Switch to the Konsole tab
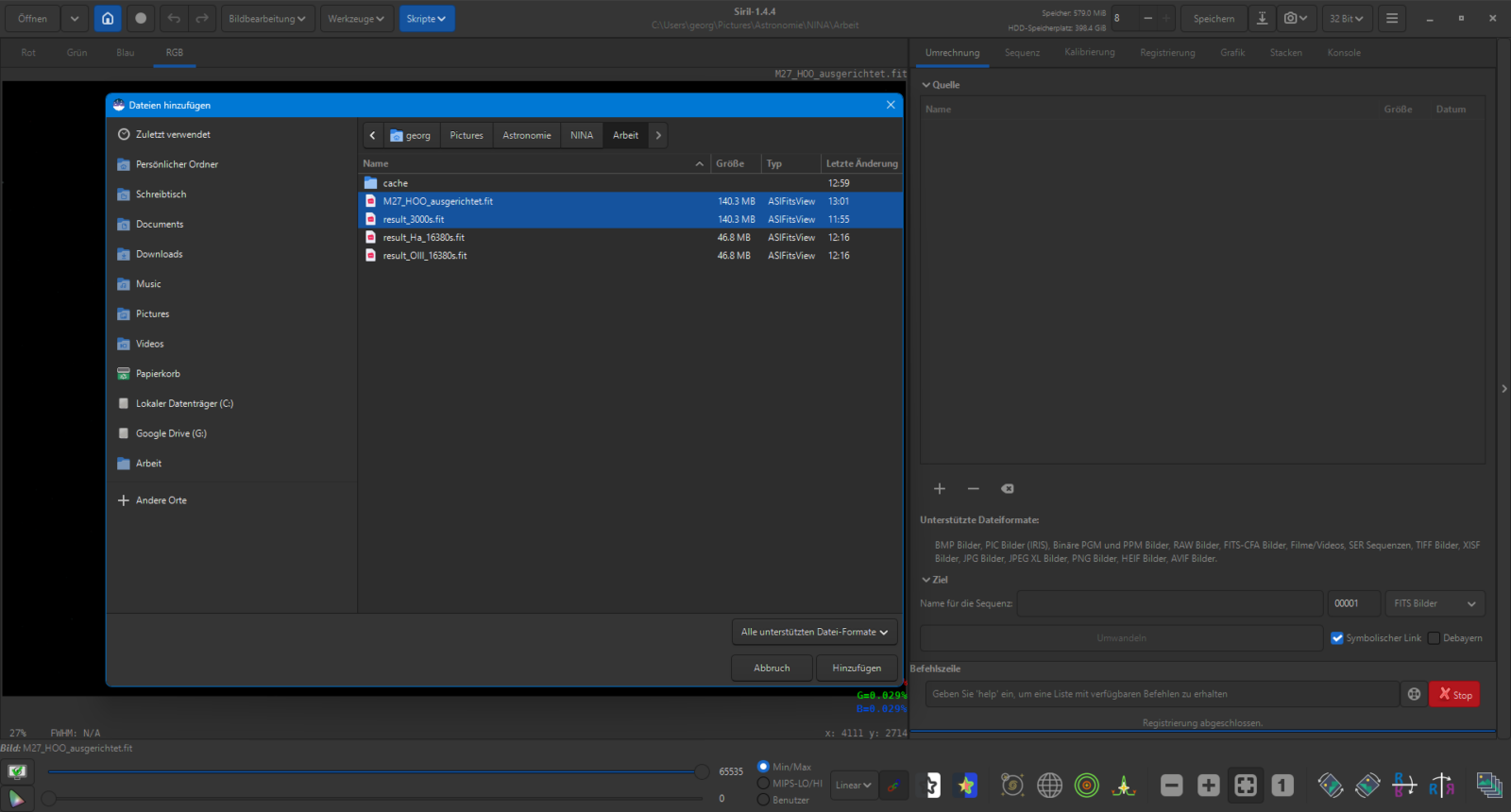Viewport: 1511px width, 812px height. [1344, 53]
